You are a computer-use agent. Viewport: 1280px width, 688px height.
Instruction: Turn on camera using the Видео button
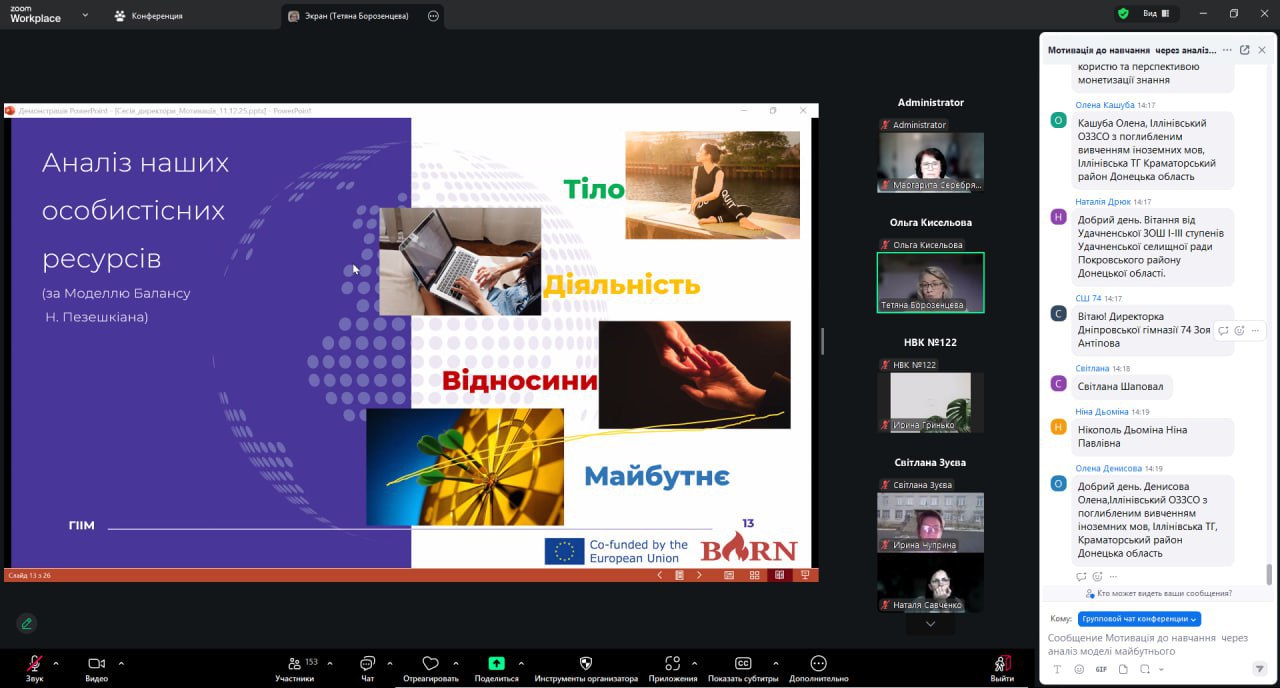(96, 664)
